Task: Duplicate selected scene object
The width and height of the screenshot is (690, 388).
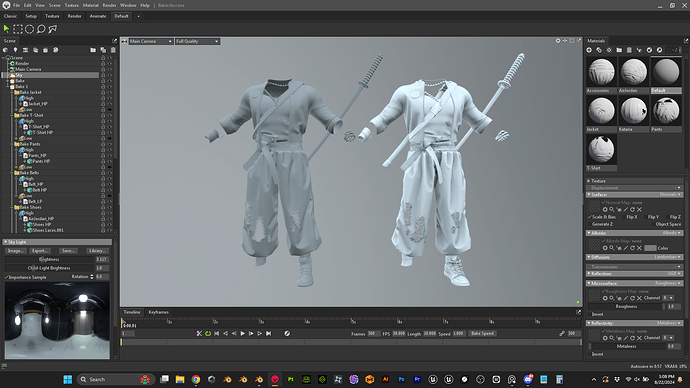Action: [103, 50]
